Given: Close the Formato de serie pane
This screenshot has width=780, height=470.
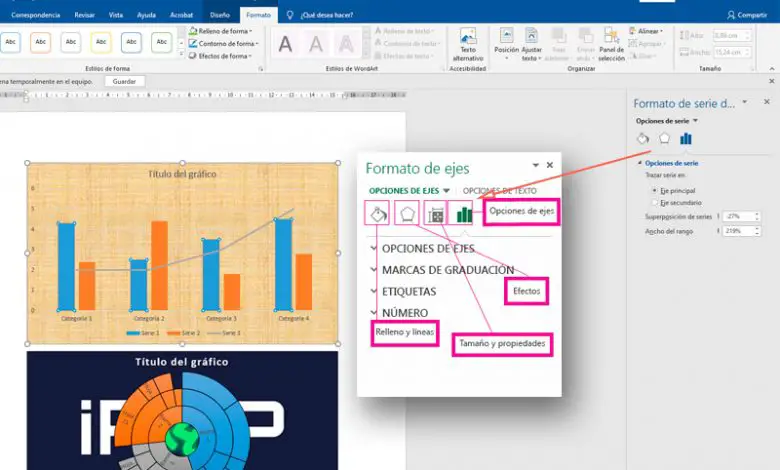Looking at the screenshot, I should click(x=767, y=102).
